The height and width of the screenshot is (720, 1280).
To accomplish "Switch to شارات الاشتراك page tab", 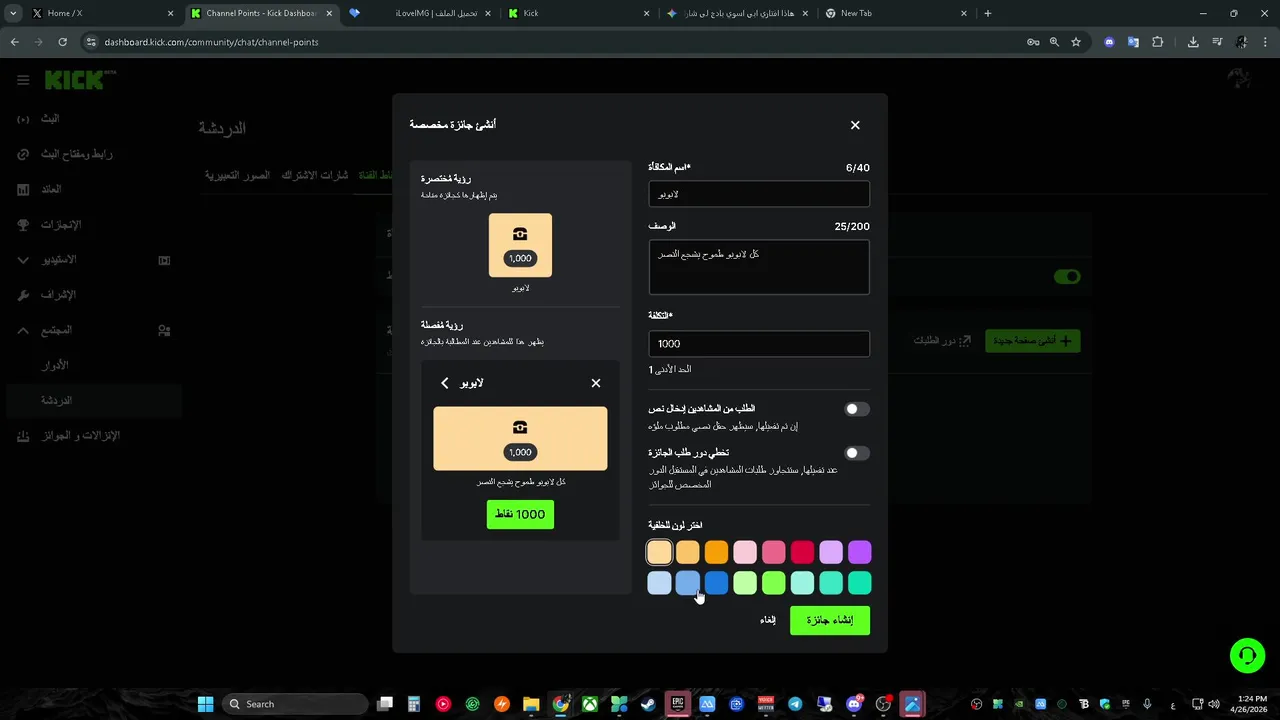I will [314, 175].
